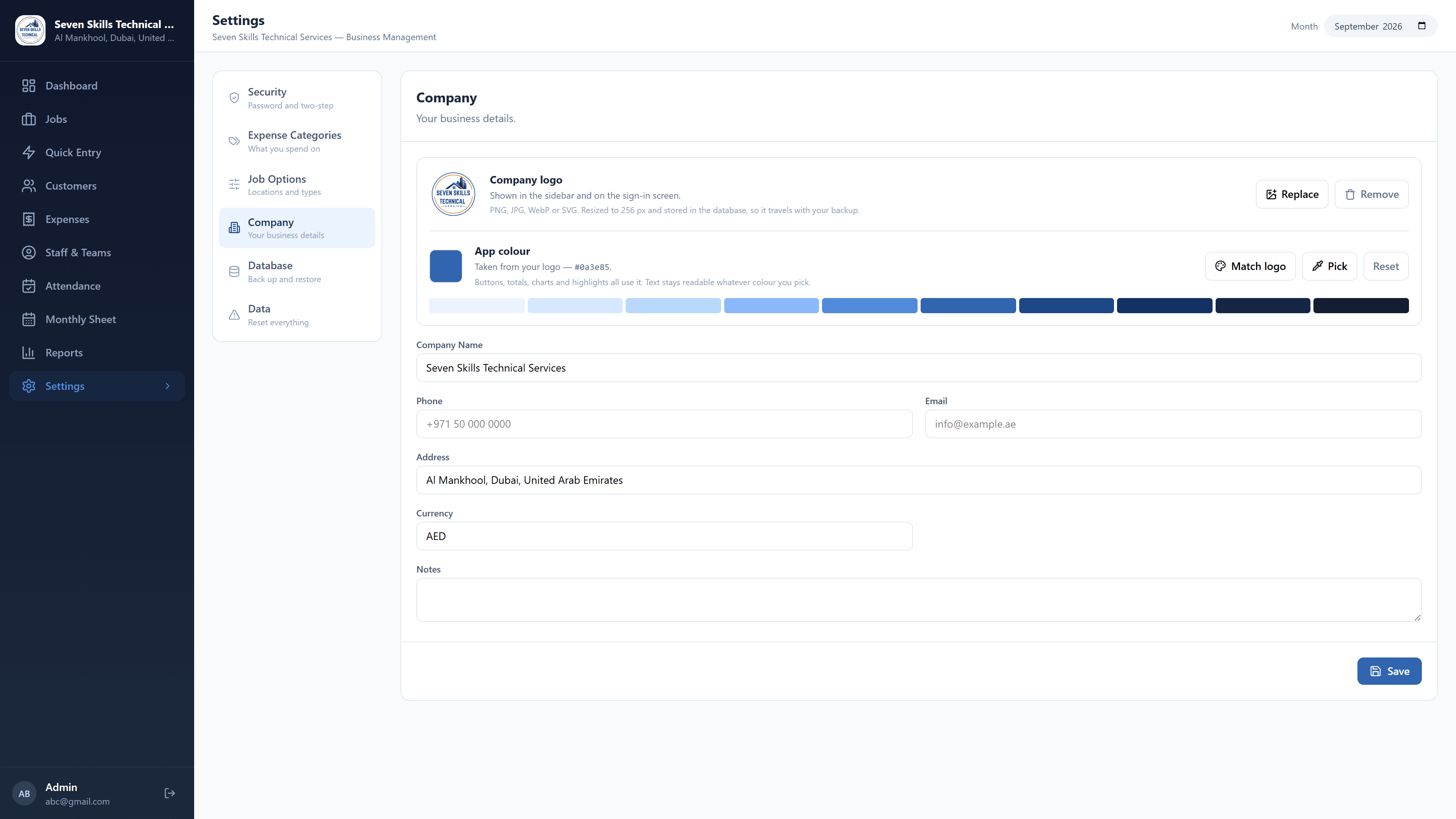
Task: Save company details
Action: click(x=1389, y=671)
